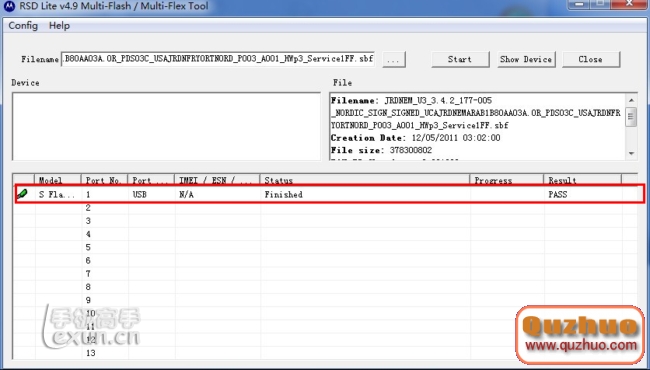Click the File info scrollbar thumb
Image resolution: width=650 pixels, height=370 pixels.
[631, 116]
